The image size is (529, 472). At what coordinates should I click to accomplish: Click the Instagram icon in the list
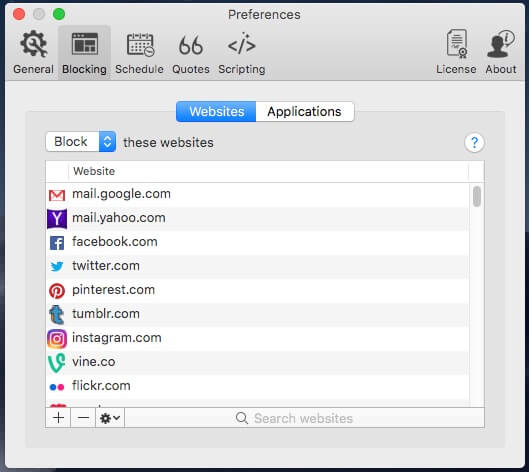pyautogui.click(x=57, y=339)
